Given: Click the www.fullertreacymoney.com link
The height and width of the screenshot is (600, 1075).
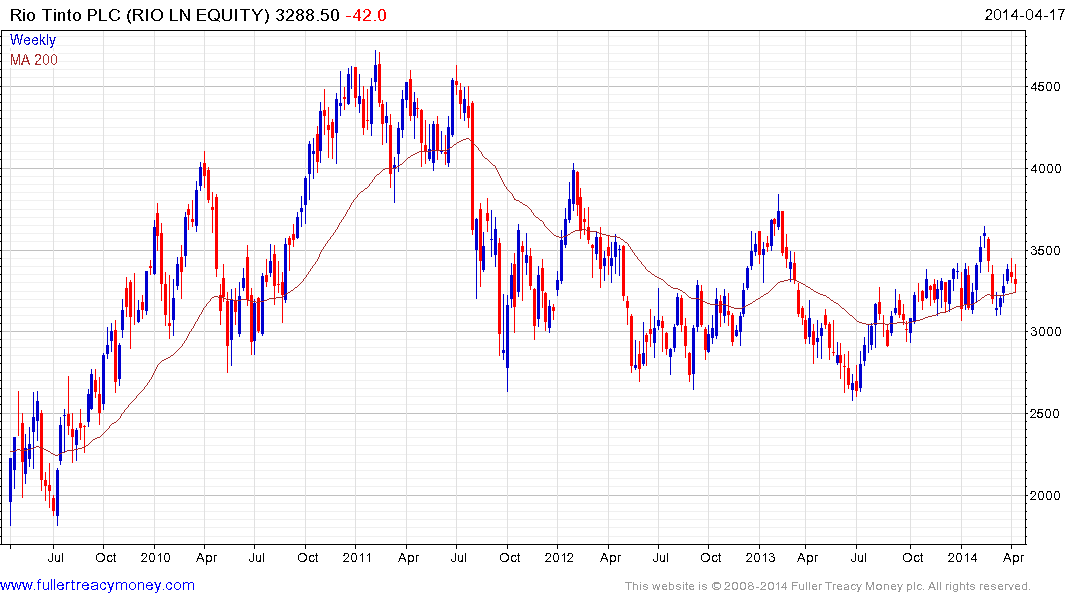Looking at the screenshot, I should [97, 586].
